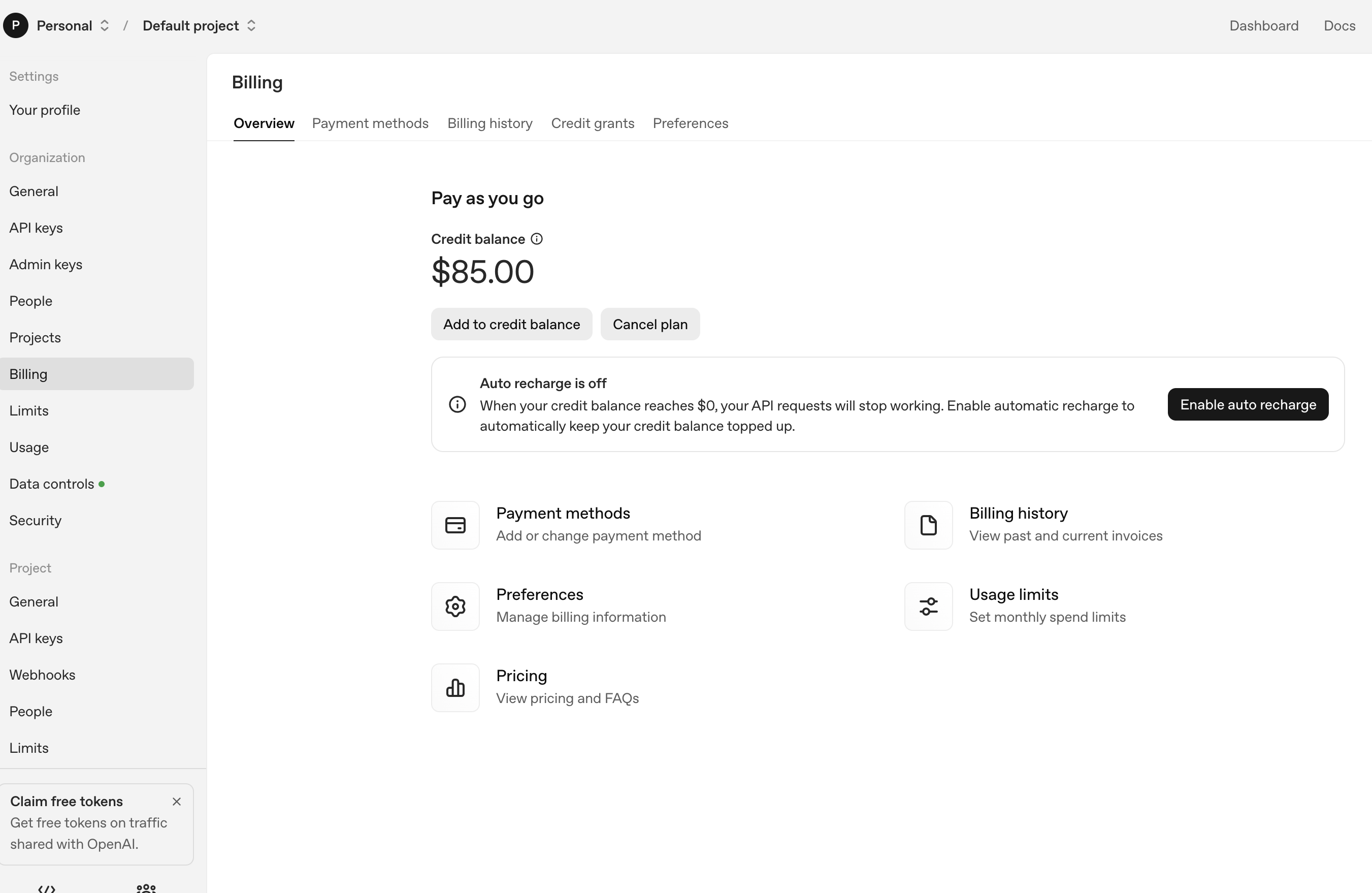Screen dimensions: 1372x893
Task: Click the people group icon in the sidebar
Action: click(x=146, y=888)
